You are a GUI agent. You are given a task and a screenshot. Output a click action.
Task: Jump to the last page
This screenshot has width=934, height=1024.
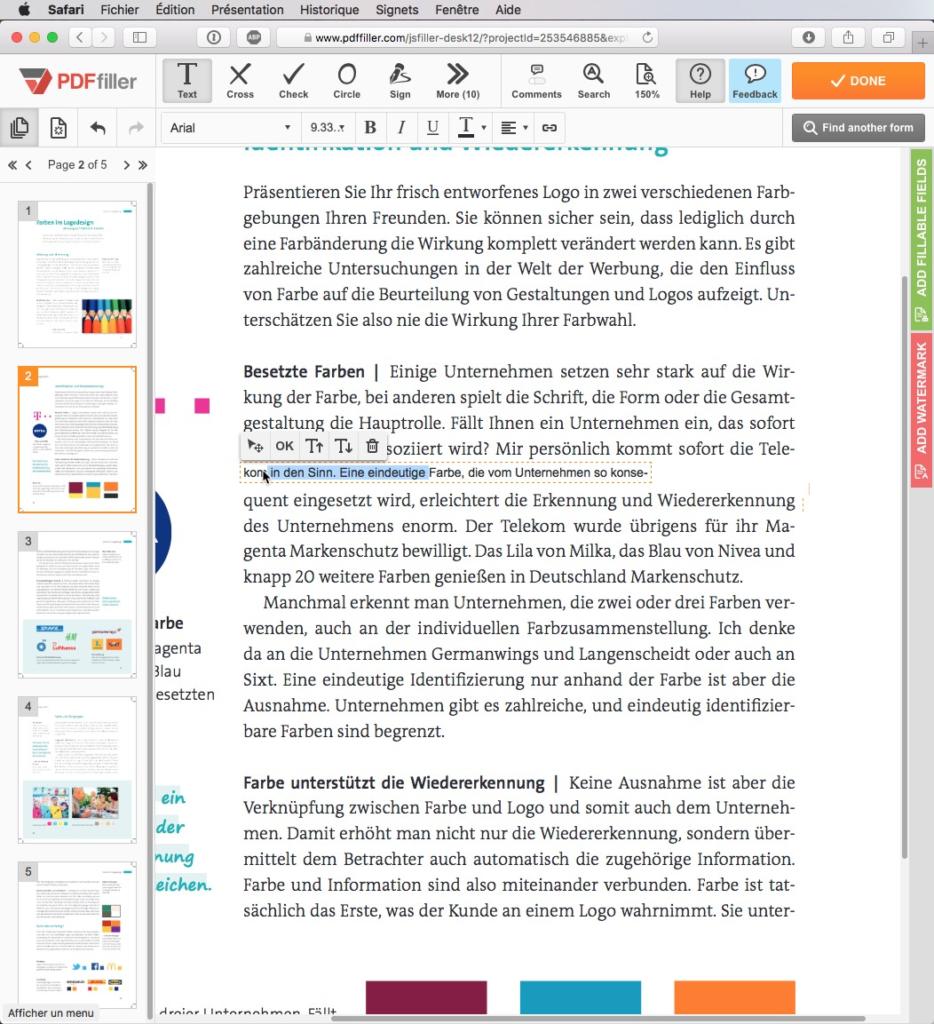[143, 165]
